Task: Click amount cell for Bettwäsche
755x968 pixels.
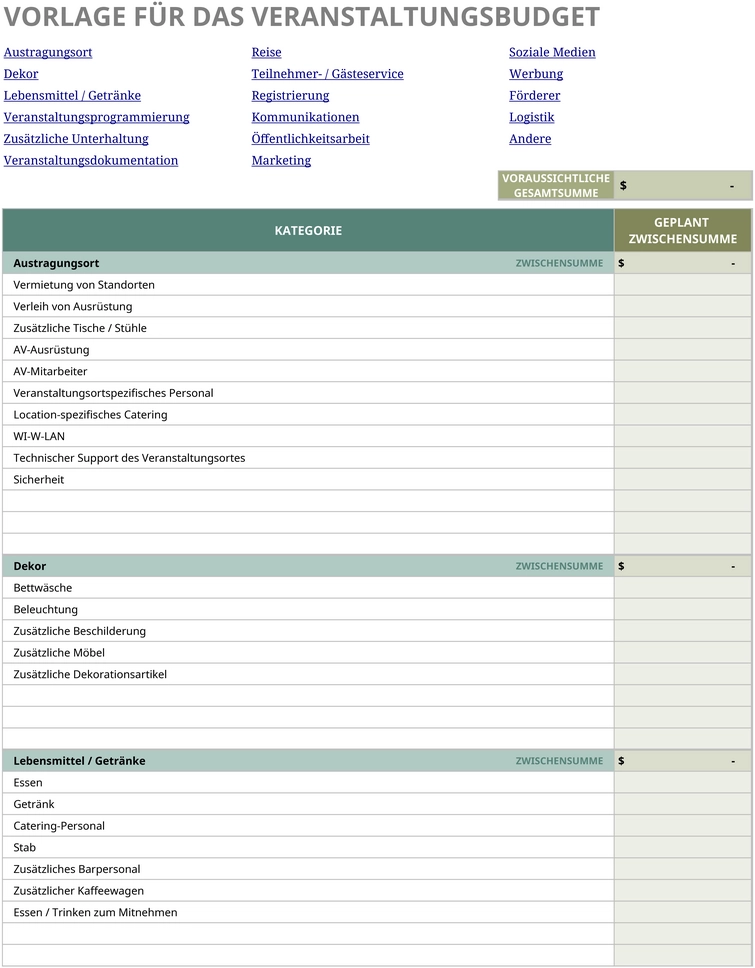Action: (x=683, y=588)
